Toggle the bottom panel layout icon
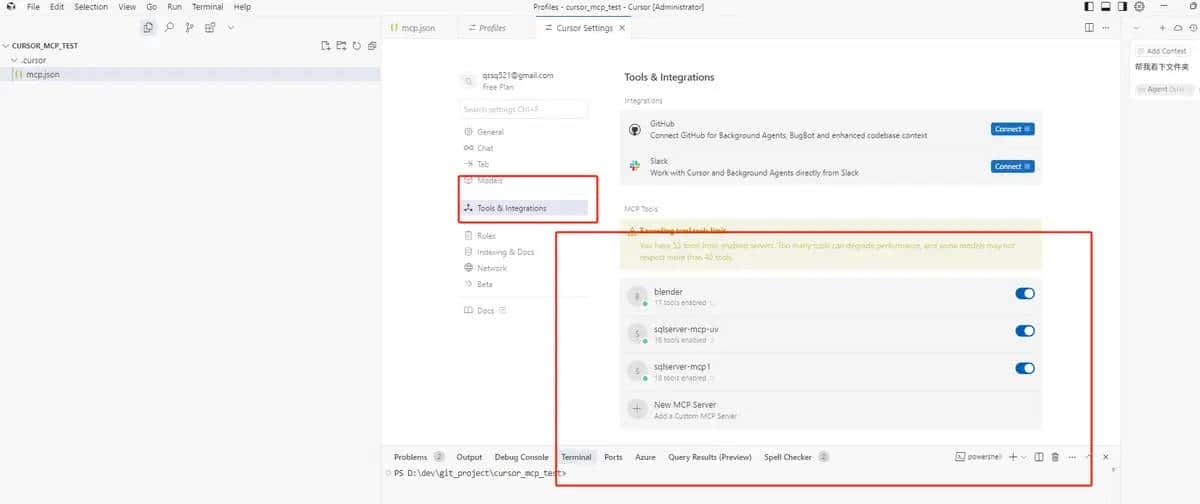 click(1106, 7)
